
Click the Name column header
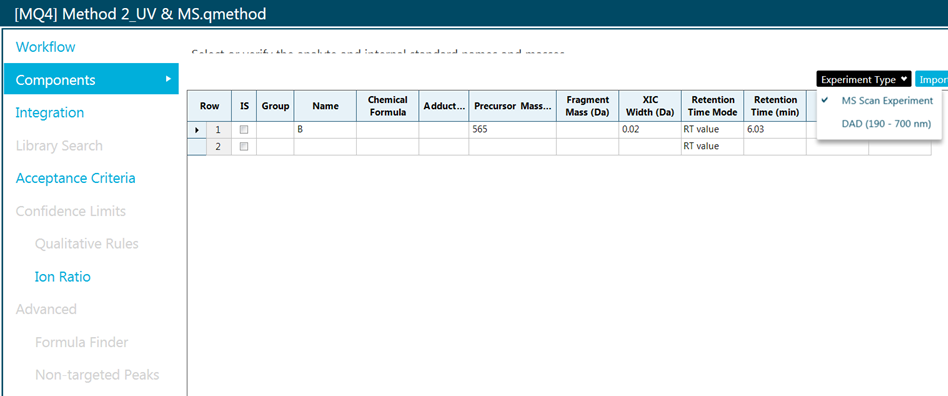click(x=325, y=106)
